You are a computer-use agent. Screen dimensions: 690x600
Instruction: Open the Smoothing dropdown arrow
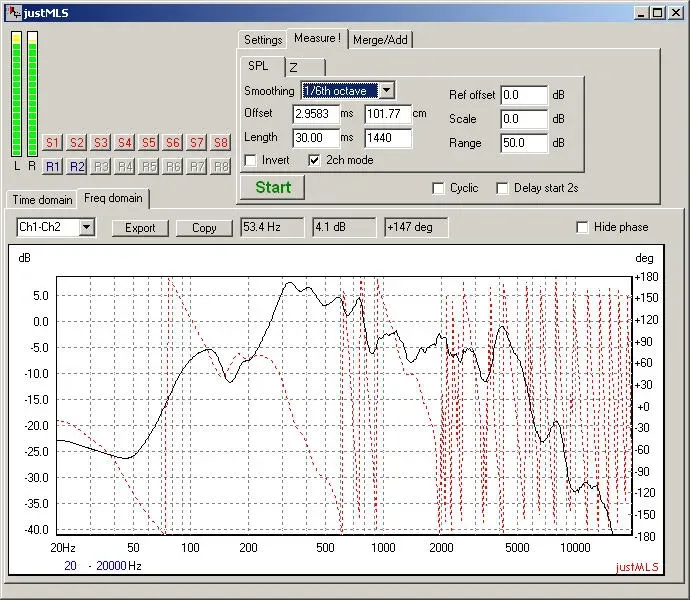tap(386, 90)
